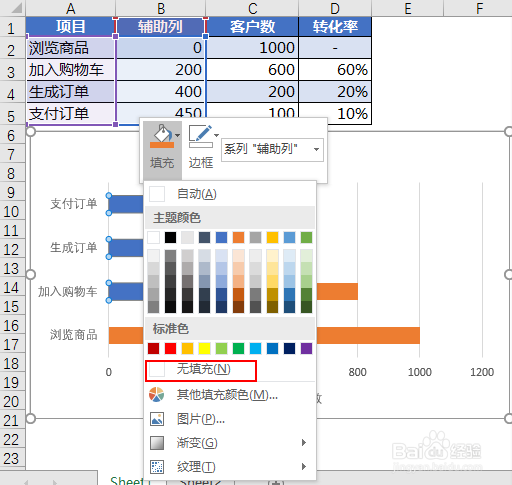Click the cell showing 20%

point(335,92)
